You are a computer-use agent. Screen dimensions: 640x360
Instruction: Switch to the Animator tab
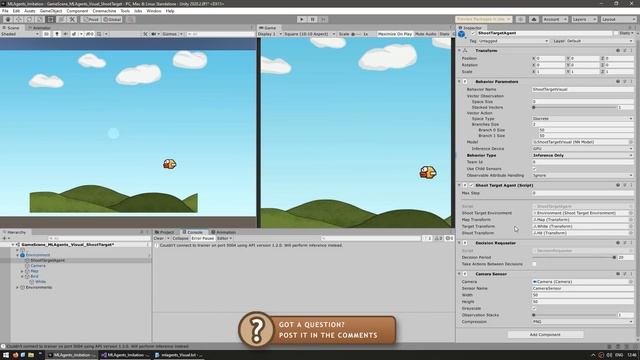click(39, 28)
